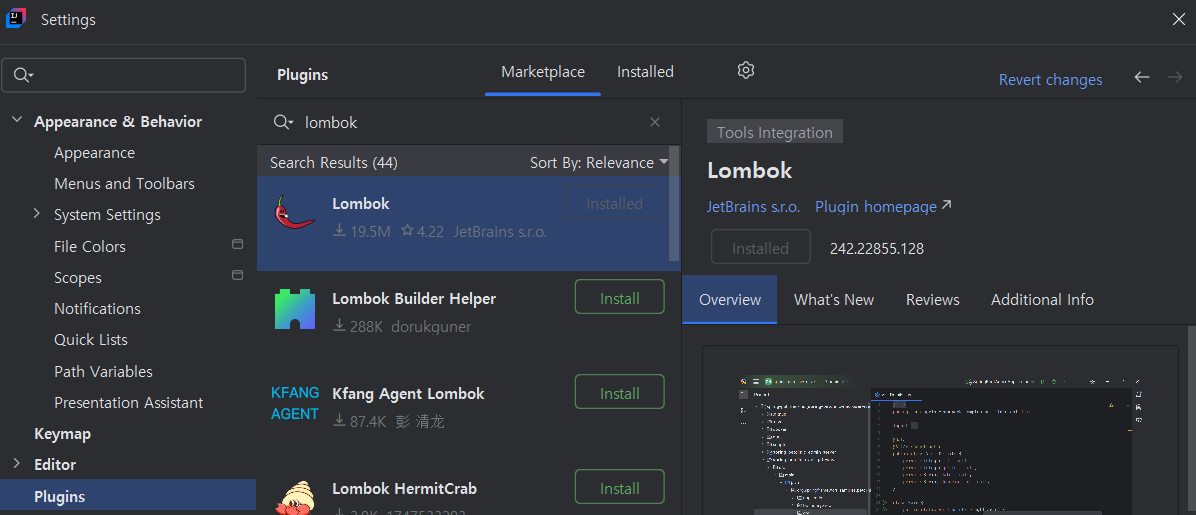Click the settings search magnifier icon
The height and width of the screenshot is (515, 1196).
pyautogui.click(x=23, y=75)
